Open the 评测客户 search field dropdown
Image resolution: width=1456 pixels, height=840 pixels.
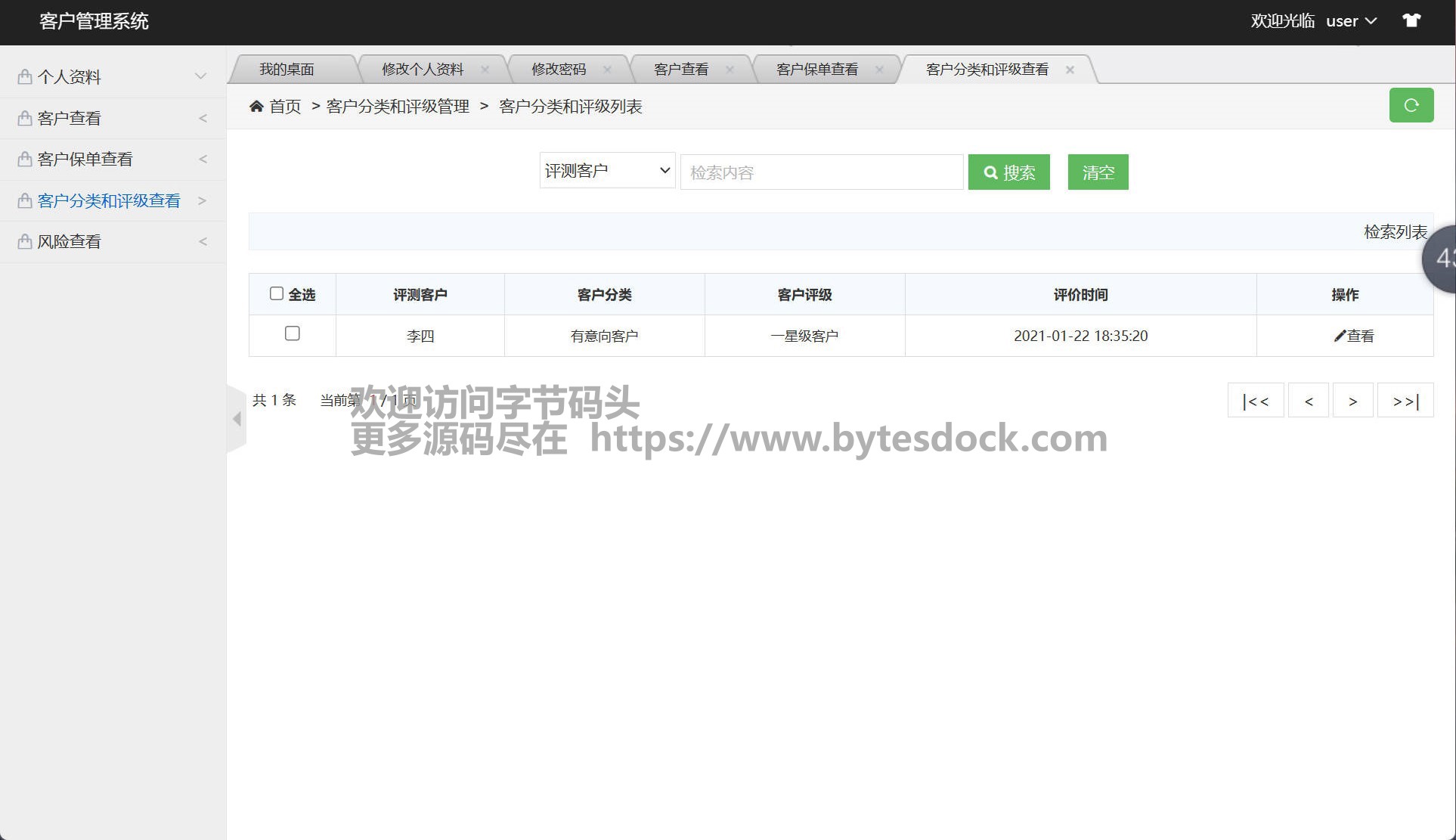(x=607, y=171)
